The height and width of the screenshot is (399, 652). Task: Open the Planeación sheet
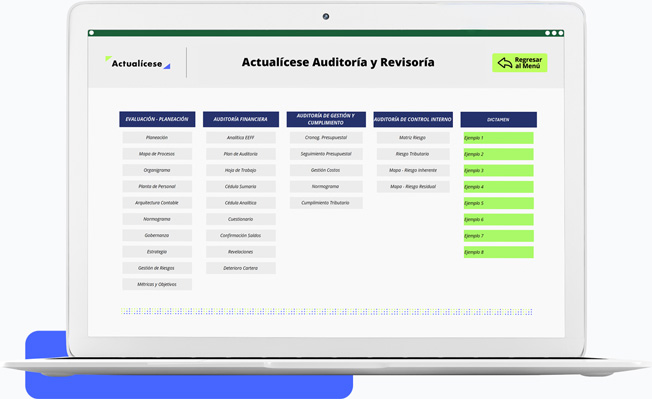click(157, 138)
